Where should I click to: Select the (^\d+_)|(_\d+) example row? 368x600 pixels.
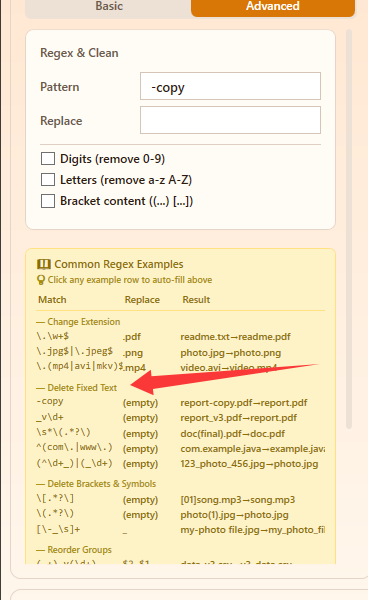click(181, 463)
